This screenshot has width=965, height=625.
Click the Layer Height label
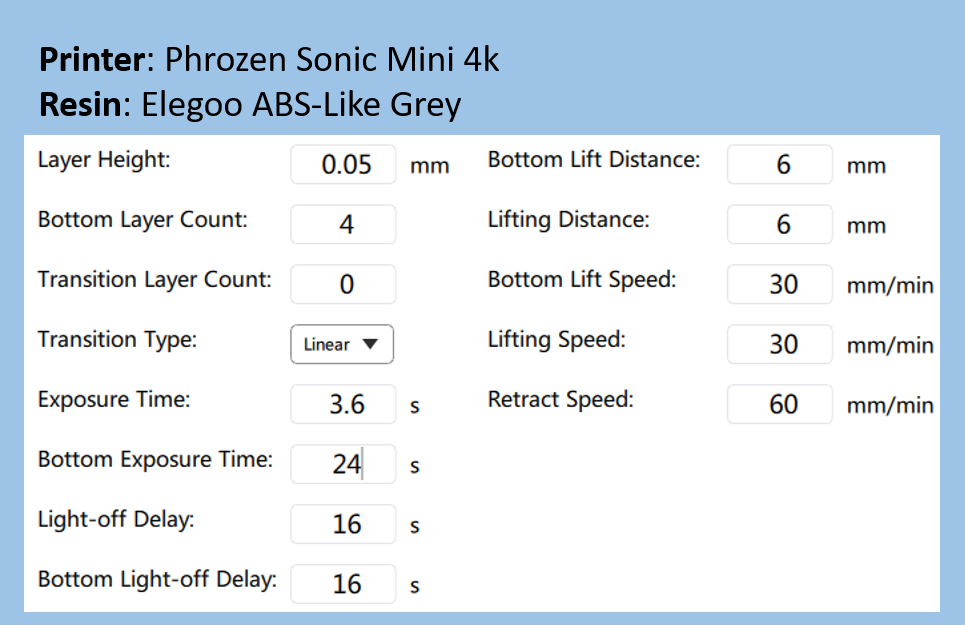tap(104, 160)
